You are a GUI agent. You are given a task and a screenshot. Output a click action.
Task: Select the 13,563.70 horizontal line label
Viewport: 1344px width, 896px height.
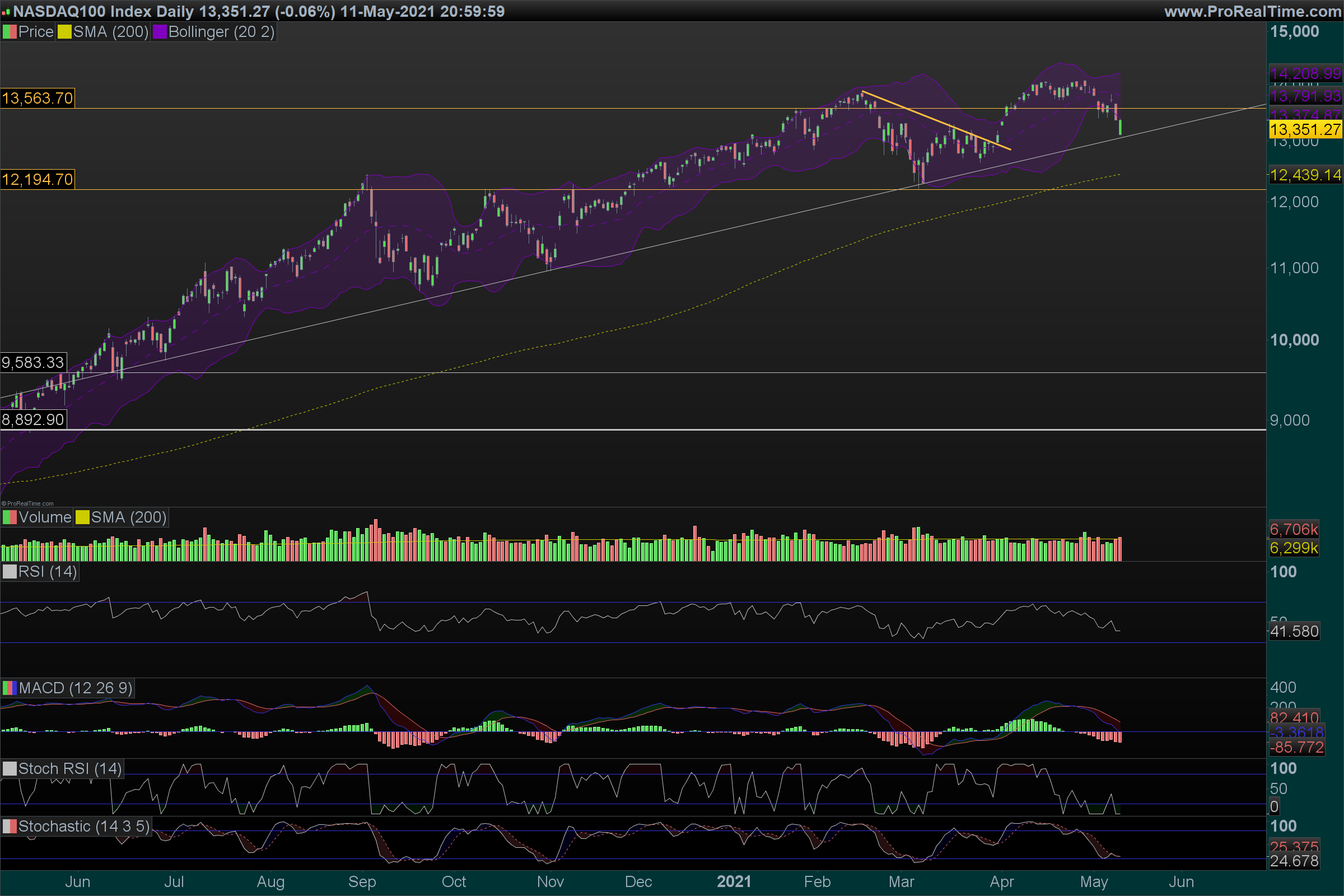pos(37,99)
